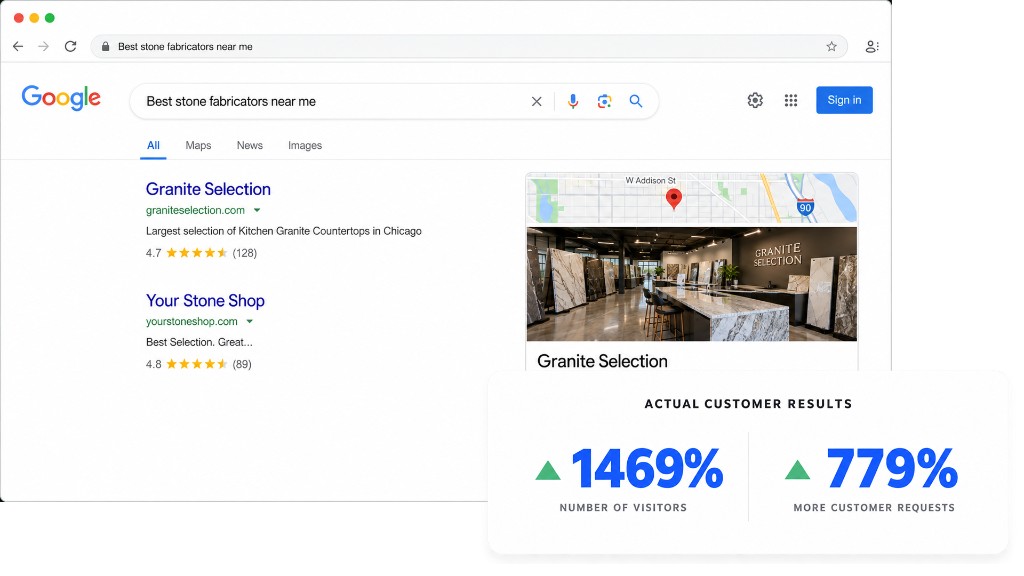The width and height of the screenshot is (1024, 576).
Task: Switch to the Images tab
Action: click(305, 146)
